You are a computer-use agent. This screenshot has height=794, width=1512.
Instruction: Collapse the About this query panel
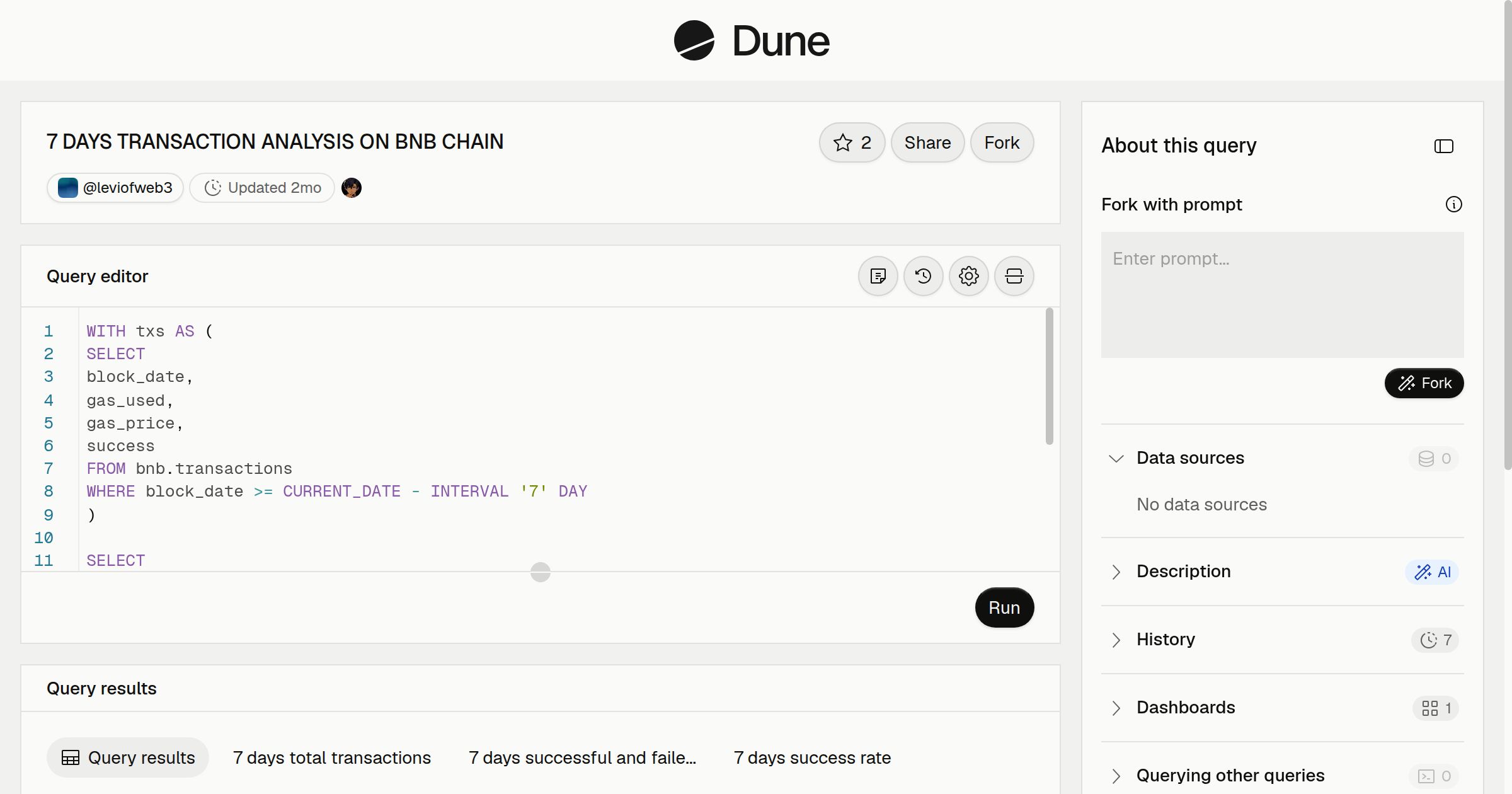[x=1444, y=146]
